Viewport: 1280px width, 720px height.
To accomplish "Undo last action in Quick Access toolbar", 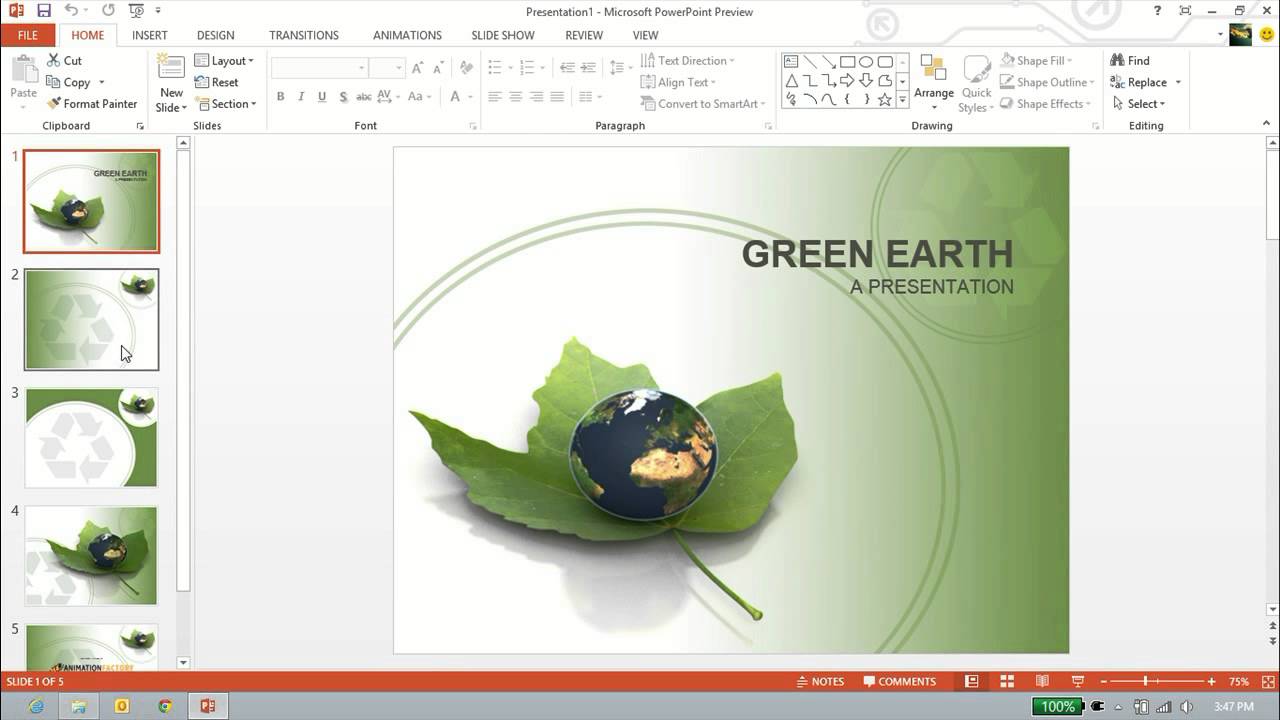I will 71,11.
